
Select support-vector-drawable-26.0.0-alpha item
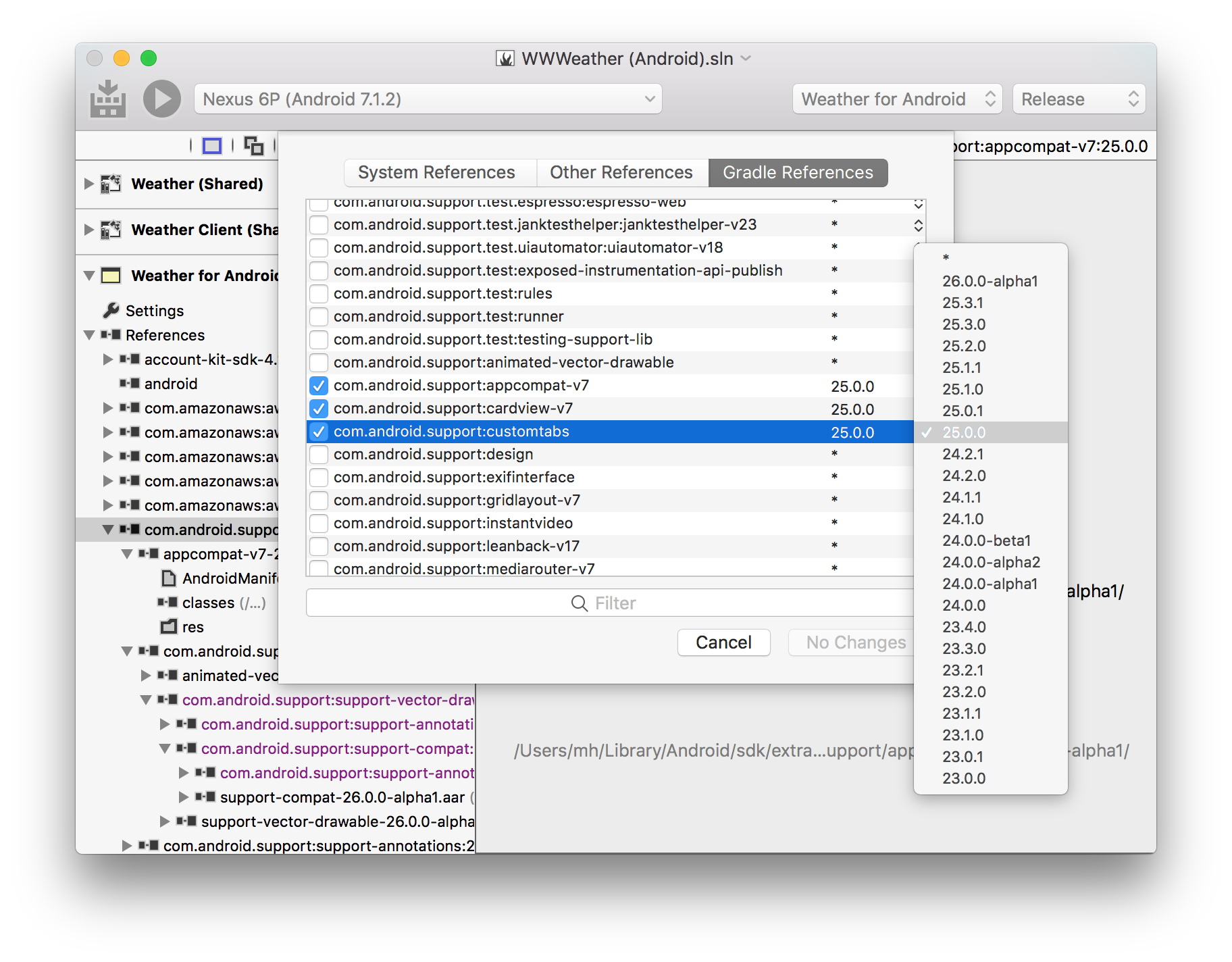[x=338, y=821]
